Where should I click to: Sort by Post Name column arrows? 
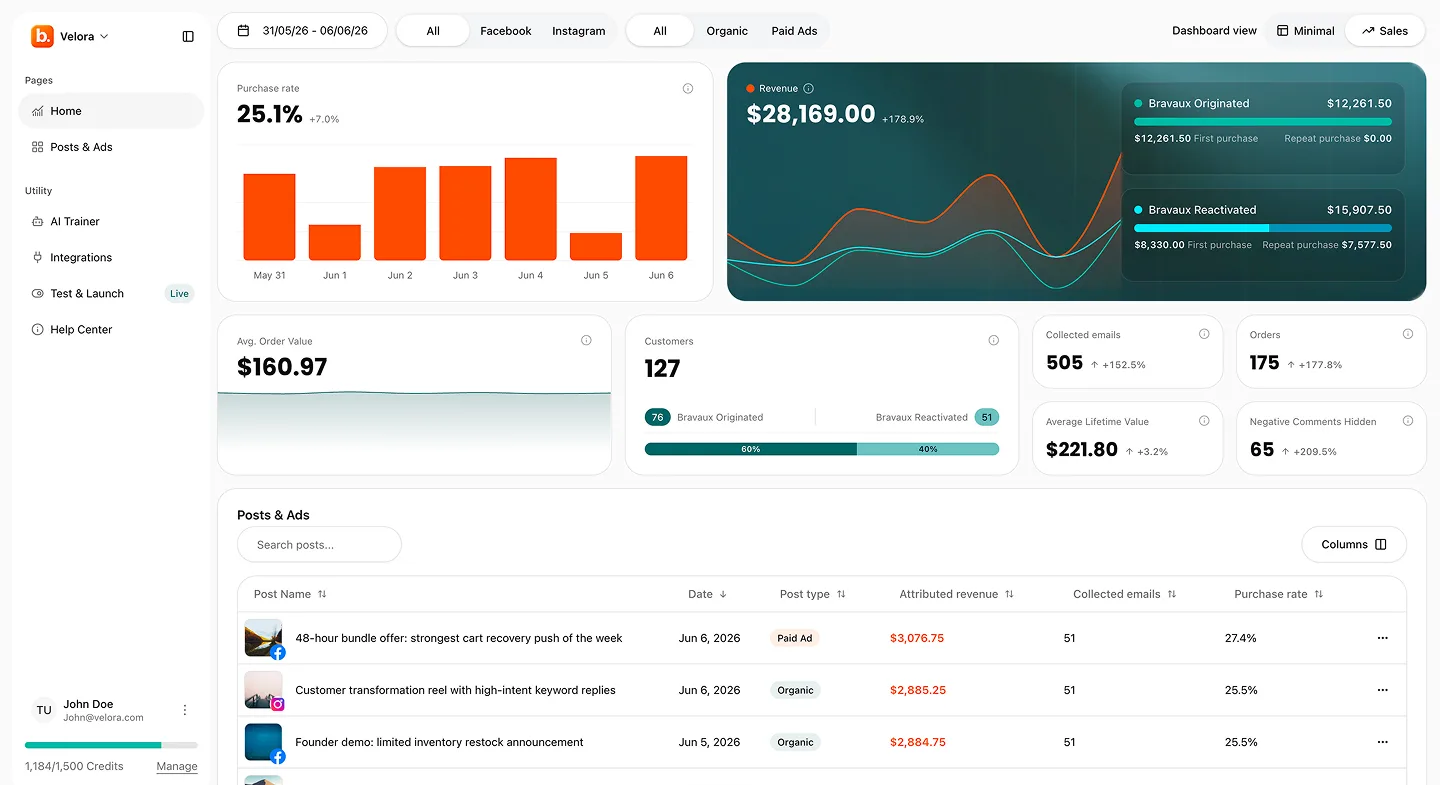(x=322, y=594)
